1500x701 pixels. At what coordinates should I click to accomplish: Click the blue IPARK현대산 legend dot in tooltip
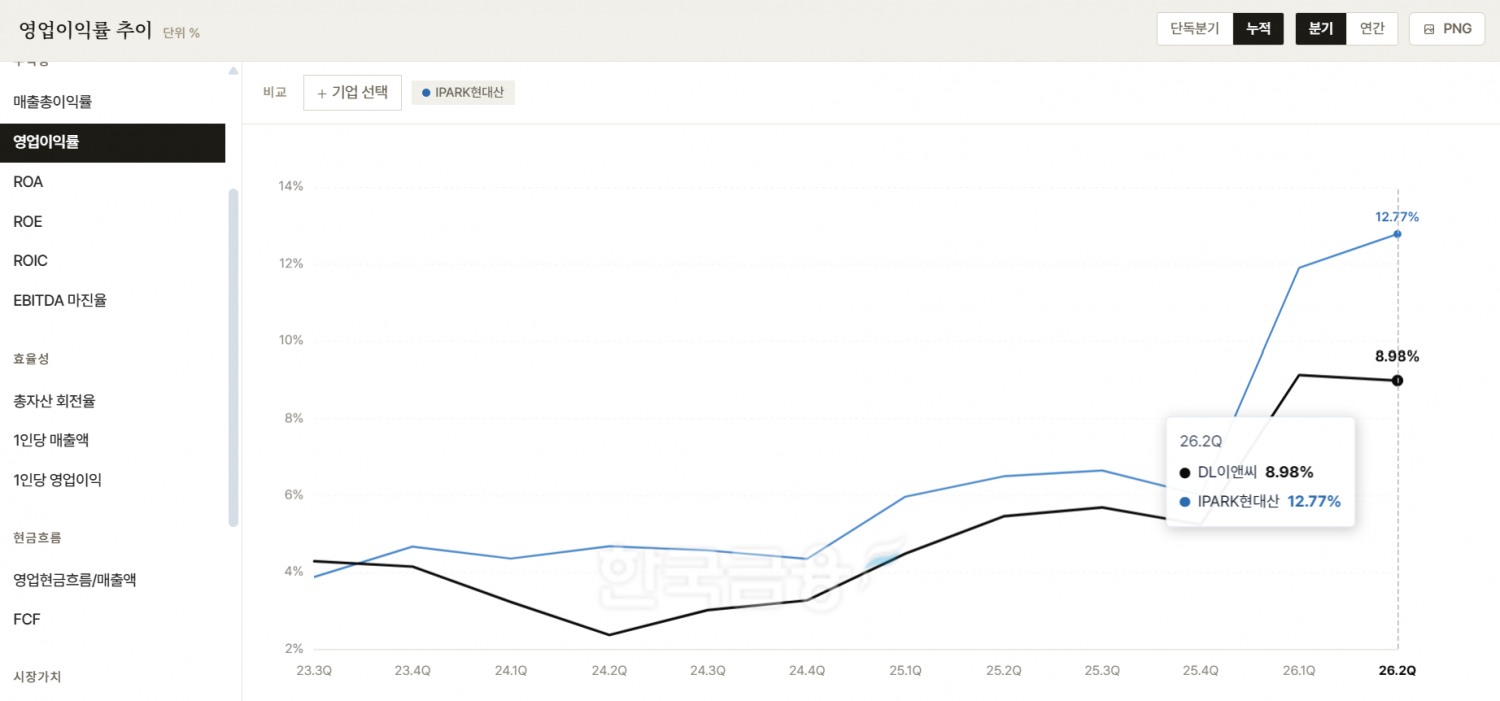pos(1185,502)
